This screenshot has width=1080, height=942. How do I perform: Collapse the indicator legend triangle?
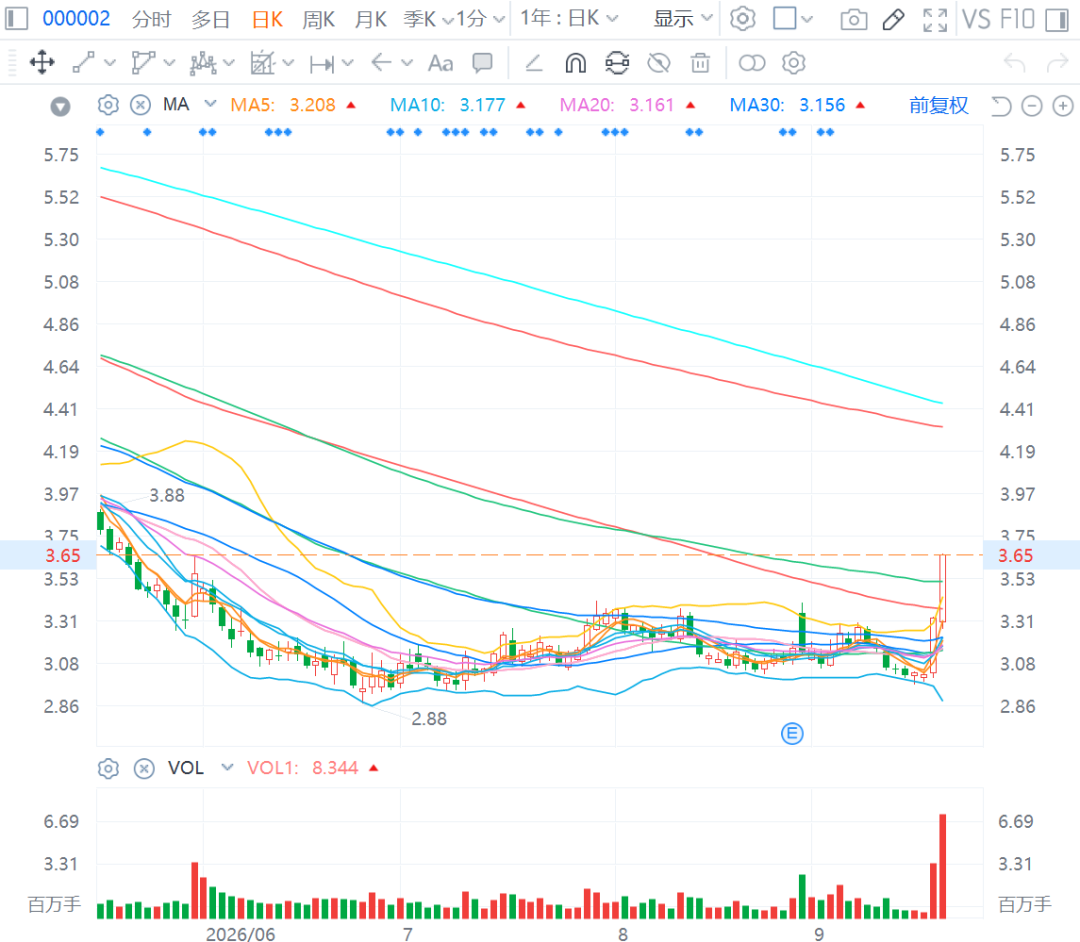coord(61,106)
